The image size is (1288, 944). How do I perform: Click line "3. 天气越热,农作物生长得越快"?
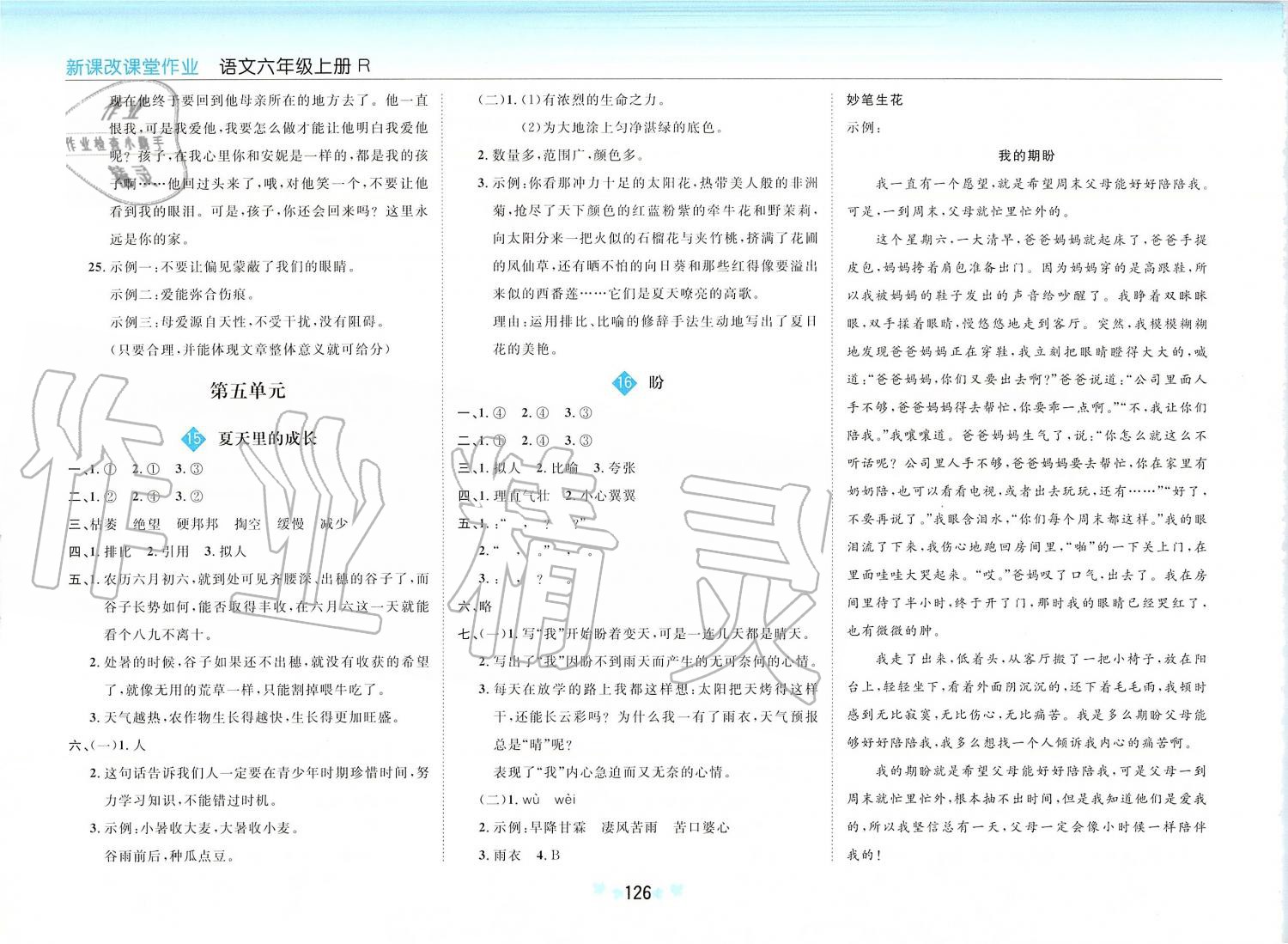tap(245, 717)
